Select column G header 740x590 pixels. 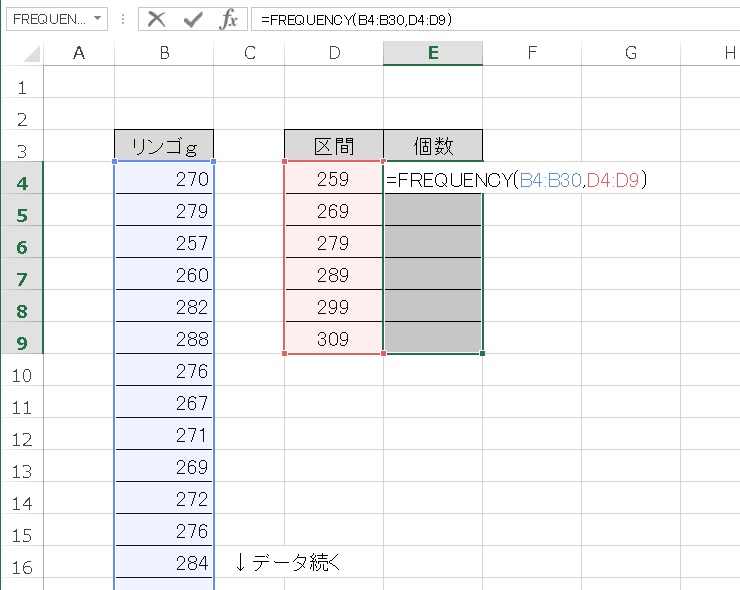631,53
